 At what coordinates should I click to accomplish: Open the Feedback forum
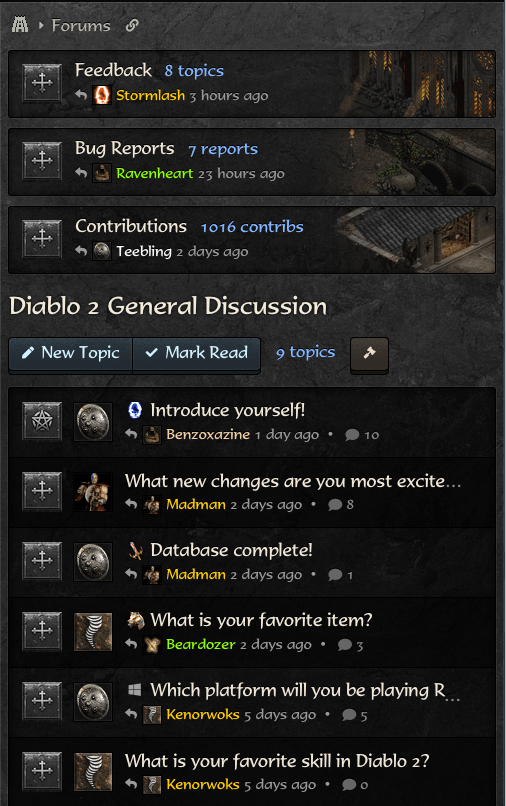point(113,70)
